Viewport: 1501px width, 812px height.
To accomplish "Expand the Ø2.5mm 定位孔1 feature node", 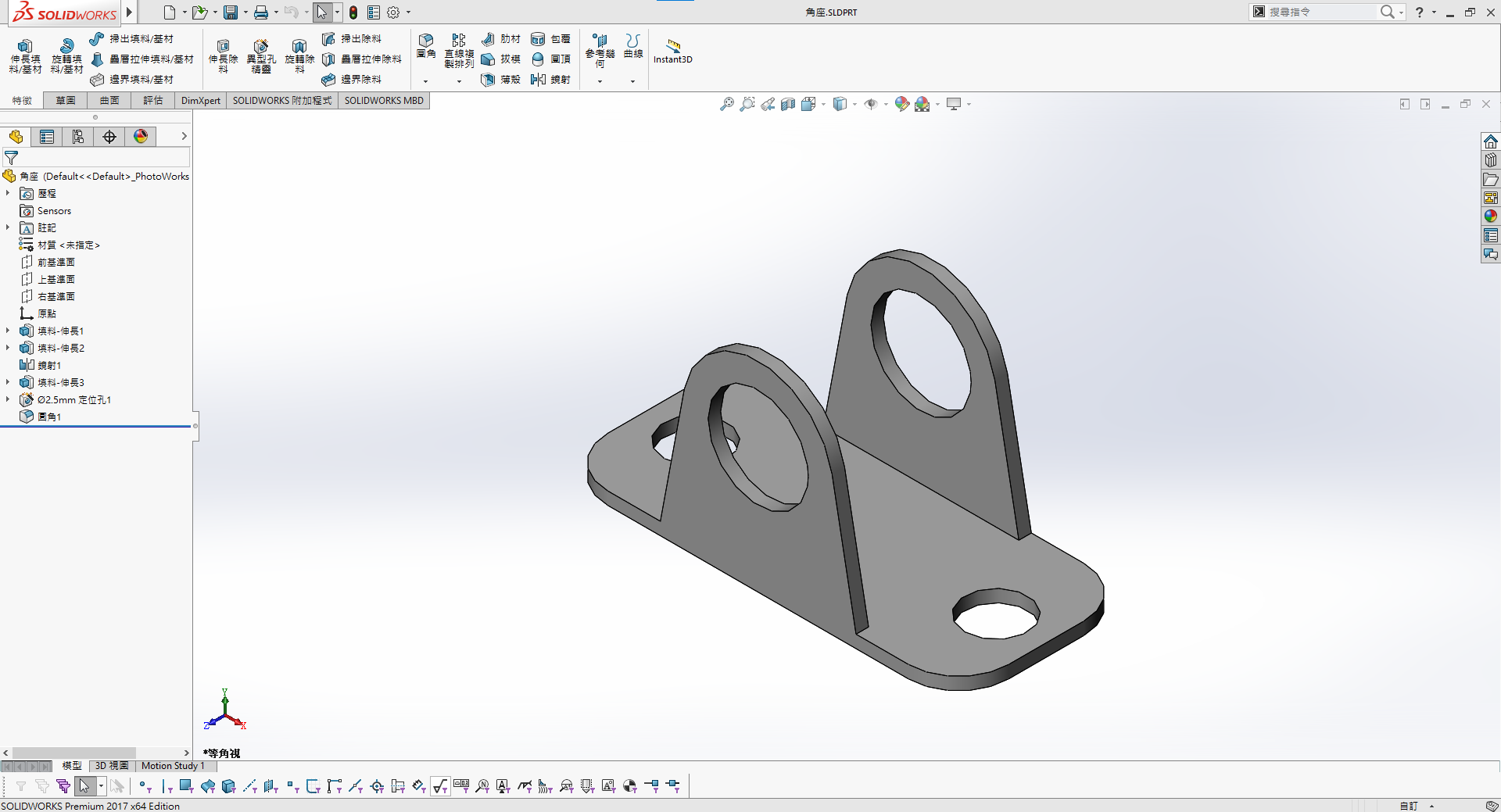I will coord(8,399).
